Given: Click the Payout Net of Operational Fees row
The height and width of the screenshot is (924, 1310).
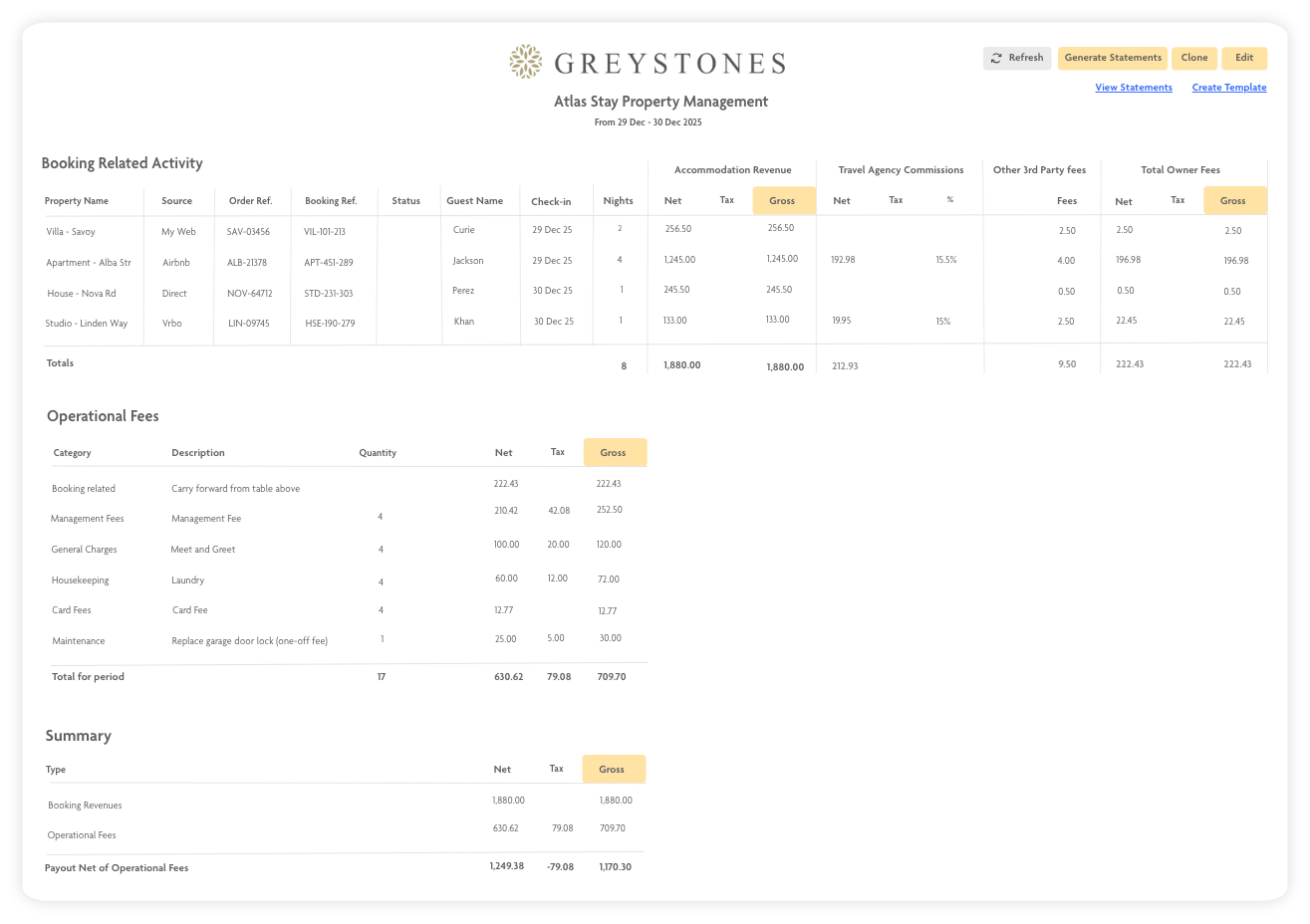Looking at the screenshot, I should 117,867.
